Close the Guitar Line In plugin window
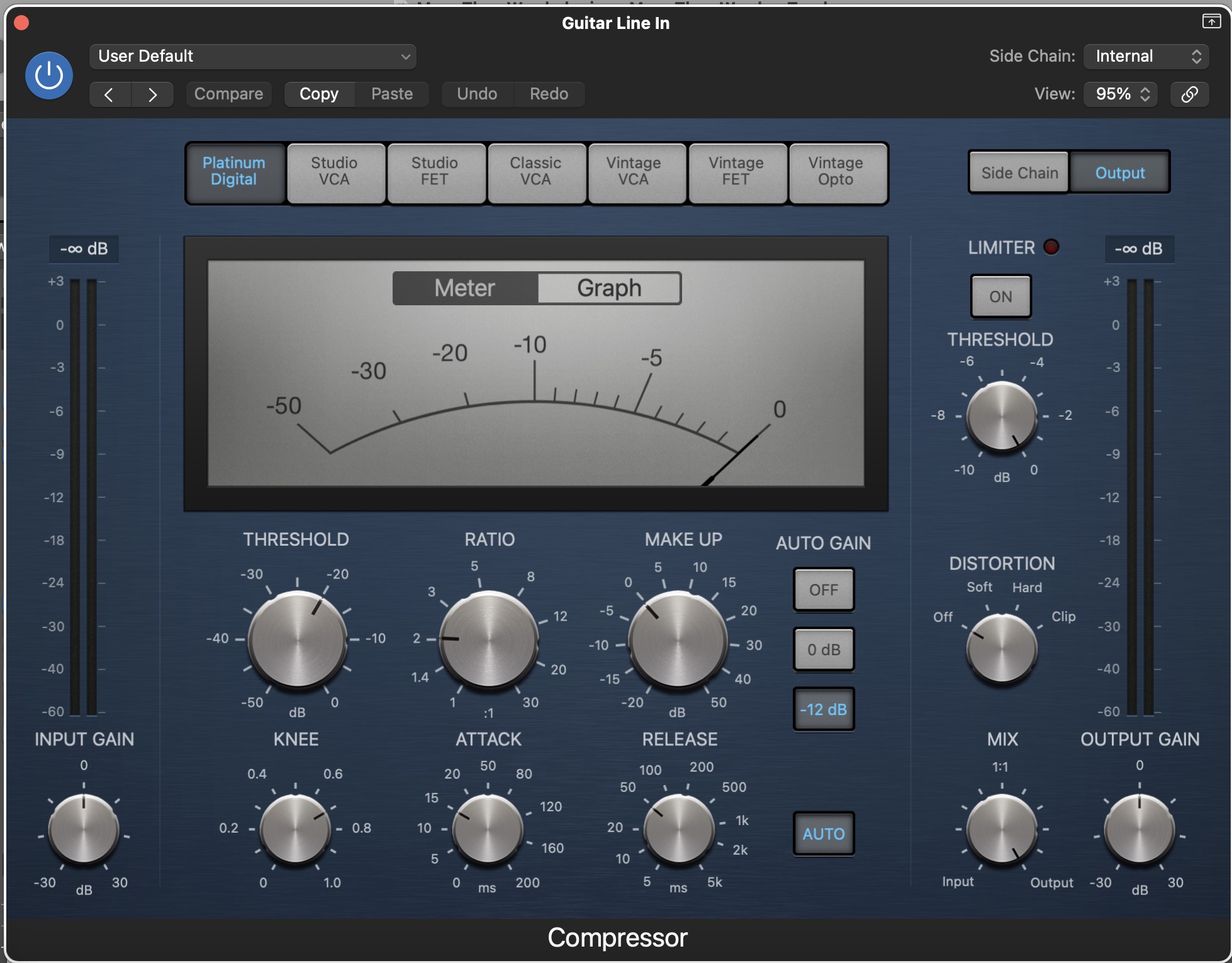1232x963 pixels. (x=21, y=23)
